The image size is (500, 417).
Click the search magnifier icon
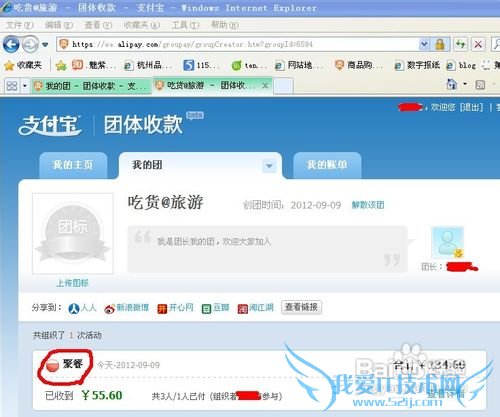coord(496,44)
